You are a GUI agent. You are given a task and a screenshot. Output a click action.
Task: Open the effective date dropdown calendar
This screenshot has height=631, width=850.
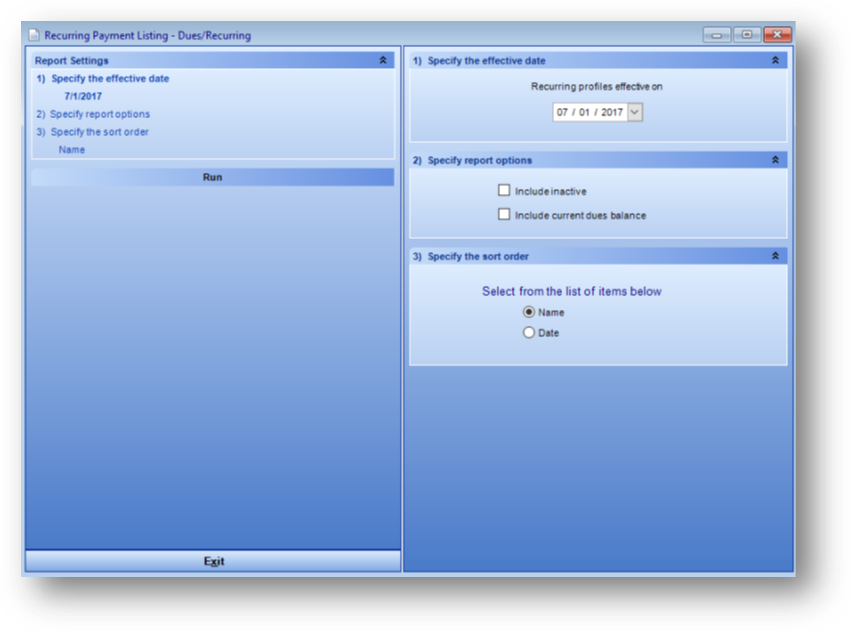click(635, 112)
